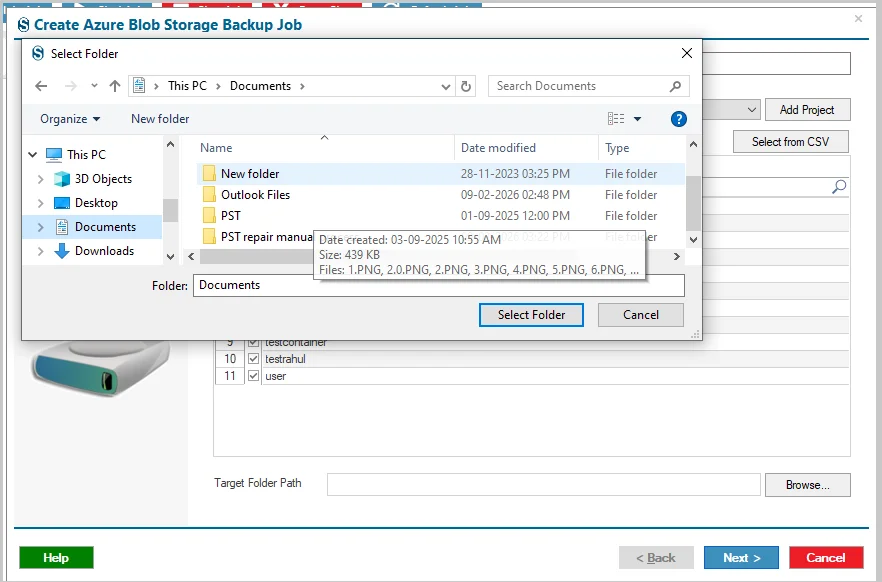Image resolution: width=882 pixels, height=582 pixels.
Task: Cancel the Select Folder dialog
Action: point(641,315)
